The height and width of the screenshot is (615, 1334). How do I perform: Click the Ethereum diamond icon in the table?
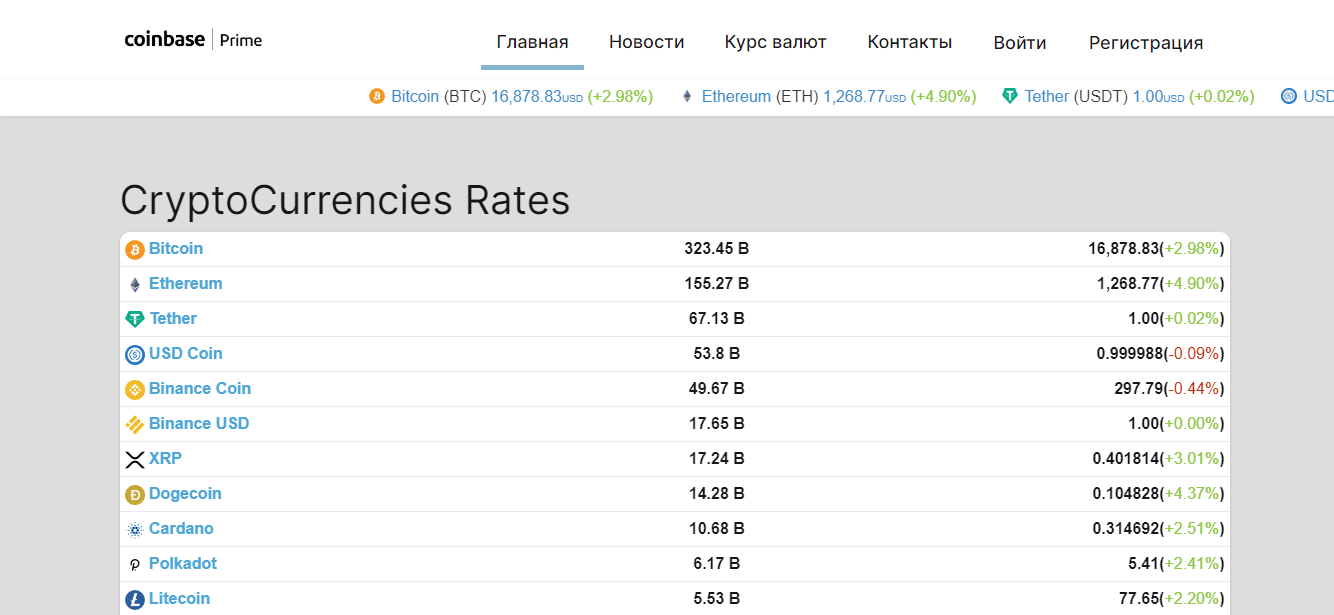(135, 285)
